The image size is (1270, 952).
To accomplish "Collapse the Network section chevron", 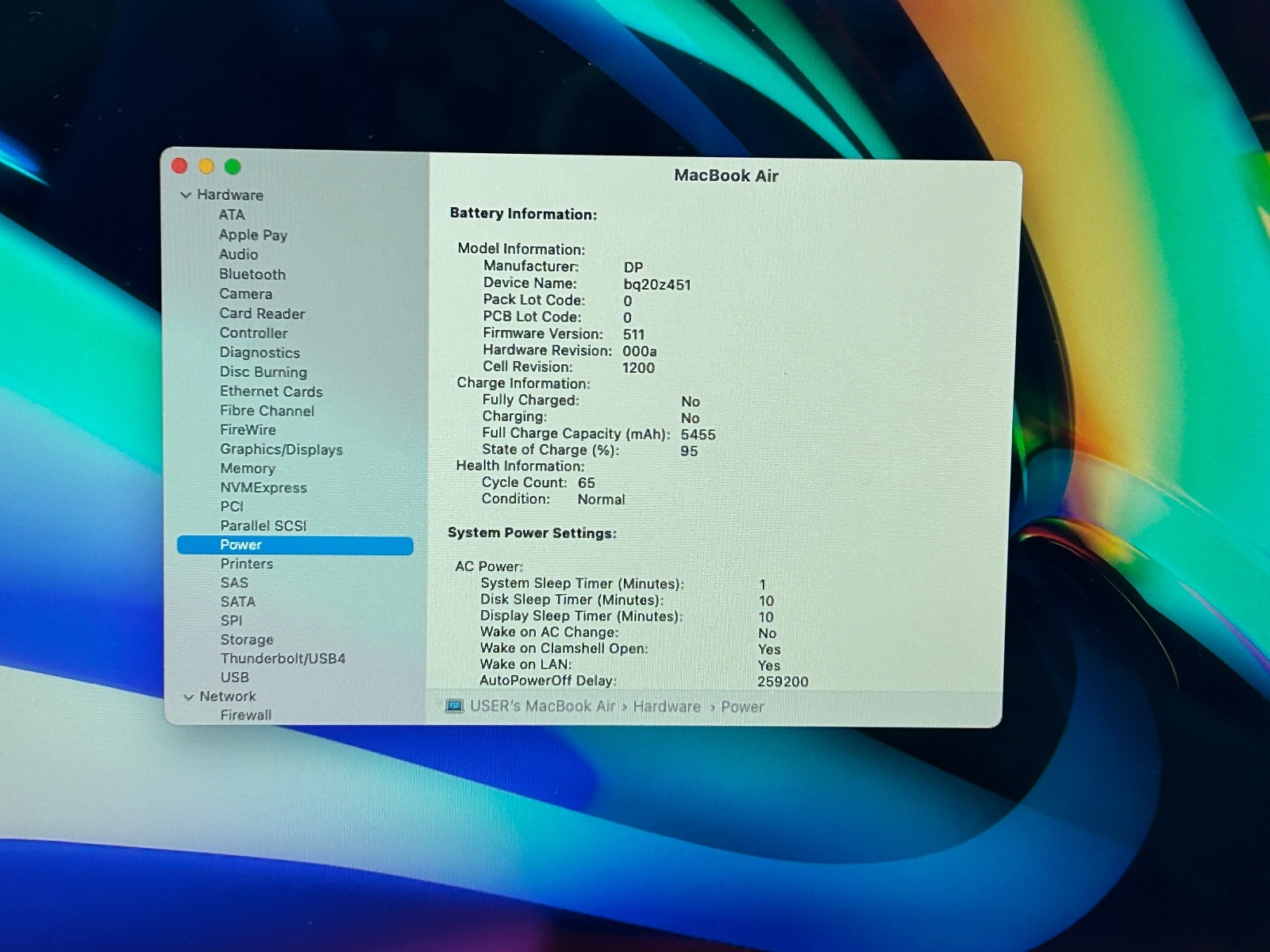I will click(x=189, y=697).
